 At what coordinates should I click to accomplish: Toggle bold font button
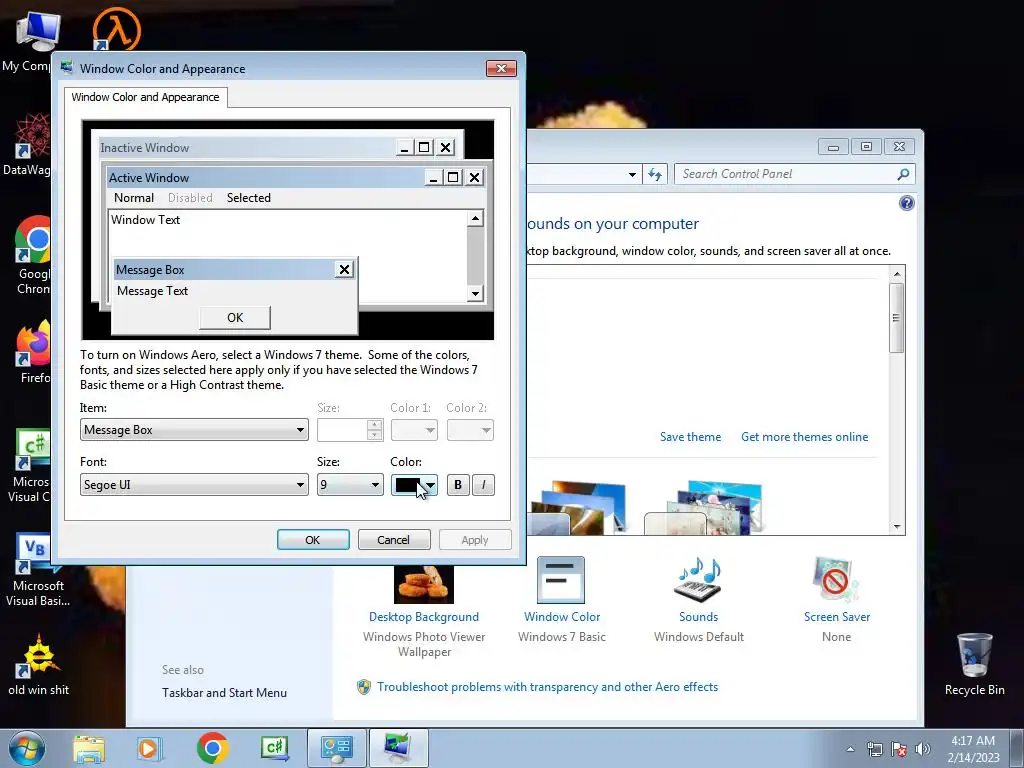[458, 485]
